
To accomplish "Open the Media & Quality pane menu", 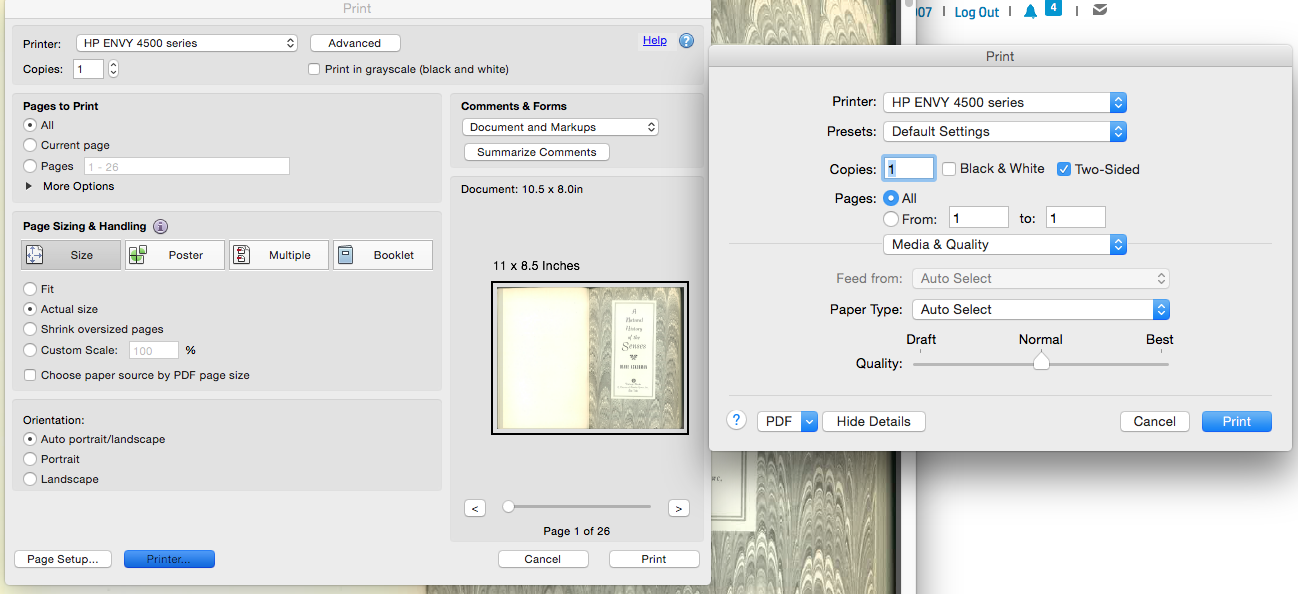I will [1005, 244].
